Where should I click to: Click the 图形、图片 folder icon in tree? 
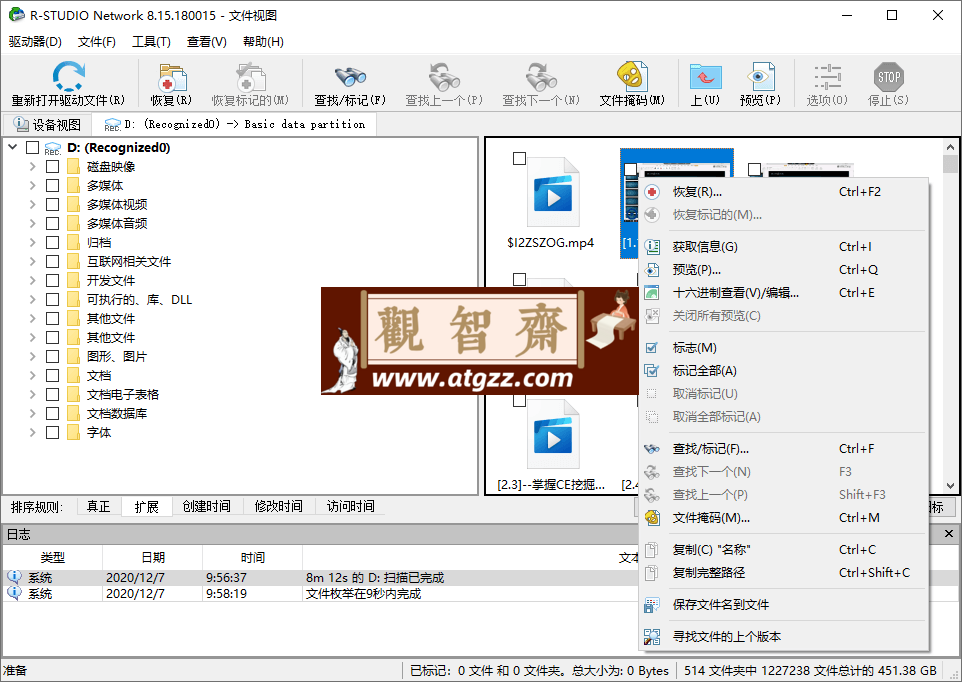pyautogui.click(x=74, y=356)
